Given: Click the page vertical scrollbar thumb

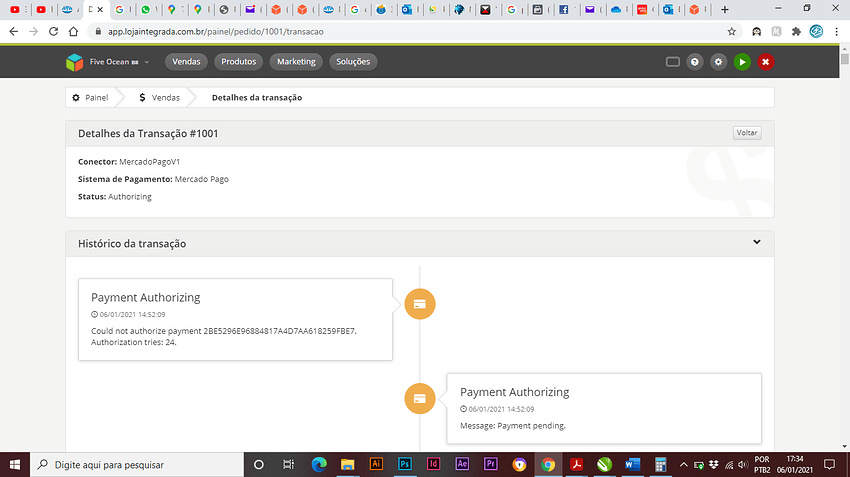Looking at the screenshot, I should pos(845,60).
